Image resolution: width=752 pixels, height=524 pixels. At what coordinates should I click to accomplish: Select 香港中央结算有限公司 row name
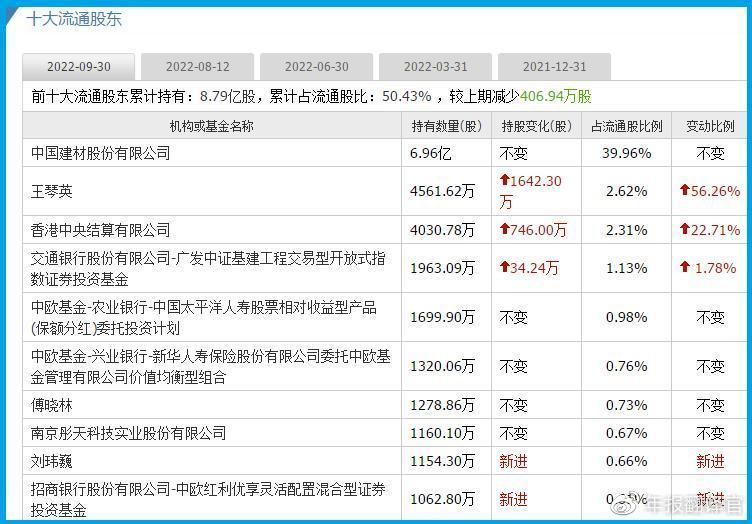[100, 230]
